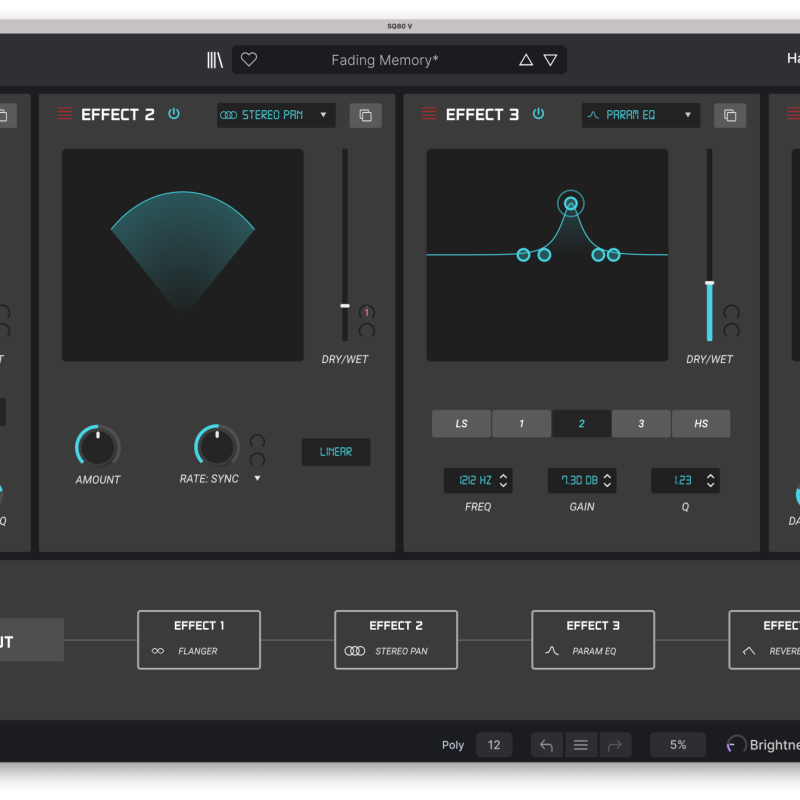Image resolution: width=800 pixels, height=800 pixels.
Task: Open the Param EQ effect type dropdown
Action: [x=641, y=115]
